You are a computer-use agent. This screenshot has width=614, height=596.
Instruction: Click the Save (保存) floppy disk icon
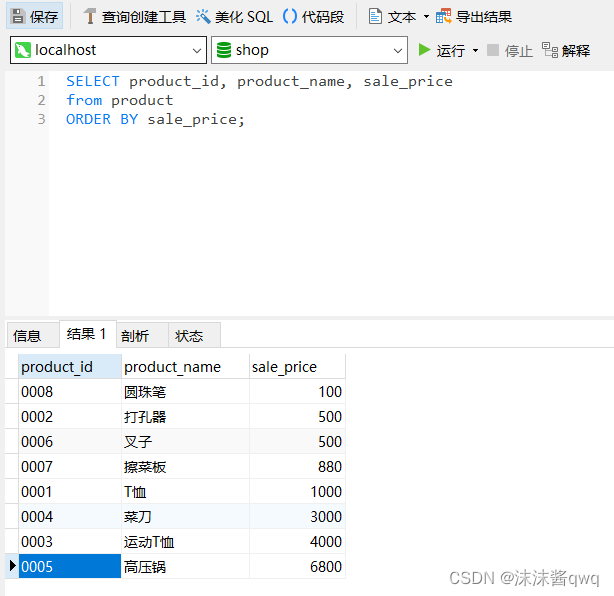pos(18,16)
